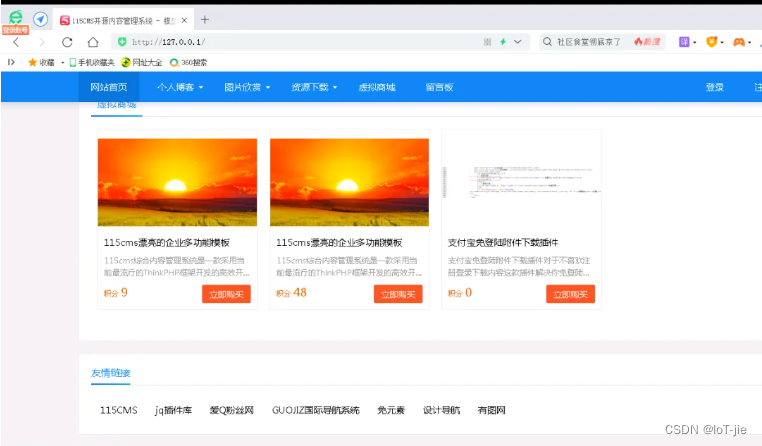Click the green lightning speed-mode icon

pyautogui.click(x=503, y=42)
